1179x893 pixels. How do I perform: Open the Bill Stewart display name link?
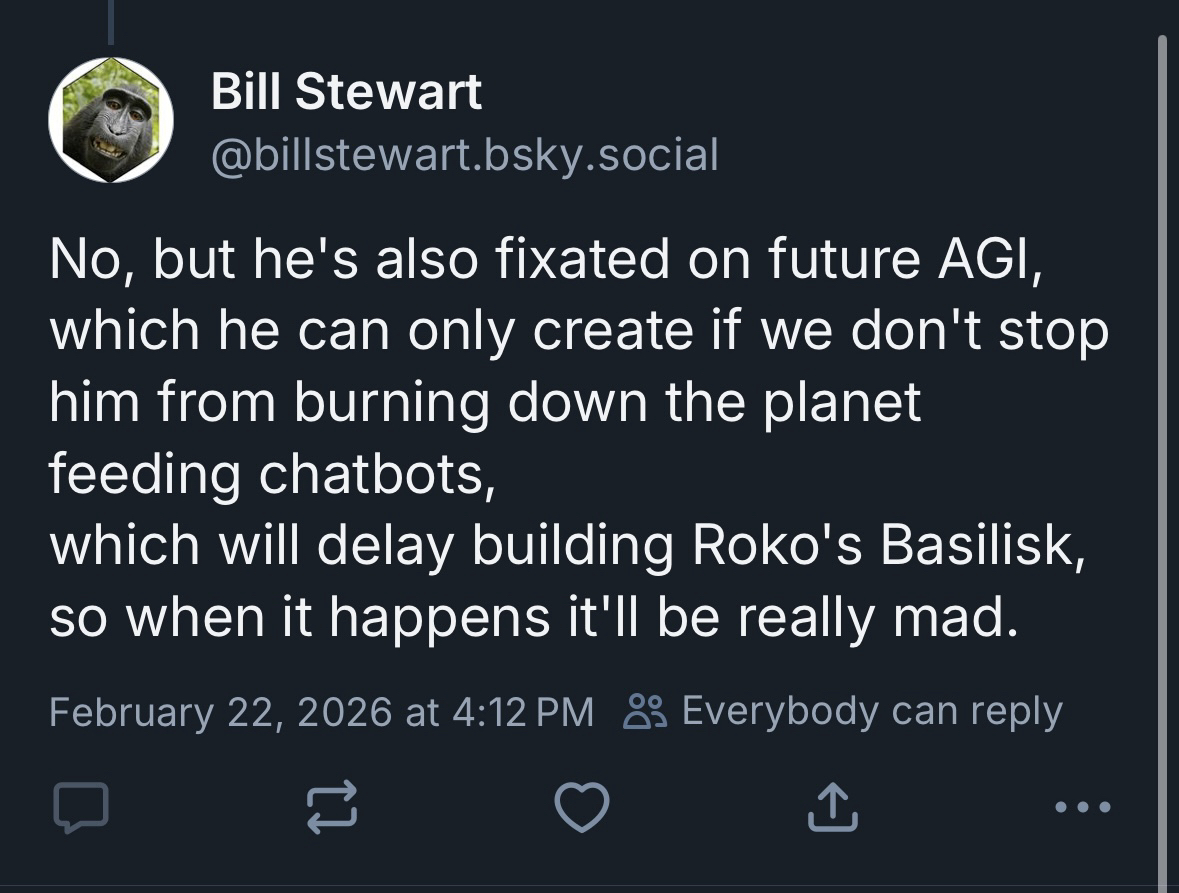coord(346,93)
